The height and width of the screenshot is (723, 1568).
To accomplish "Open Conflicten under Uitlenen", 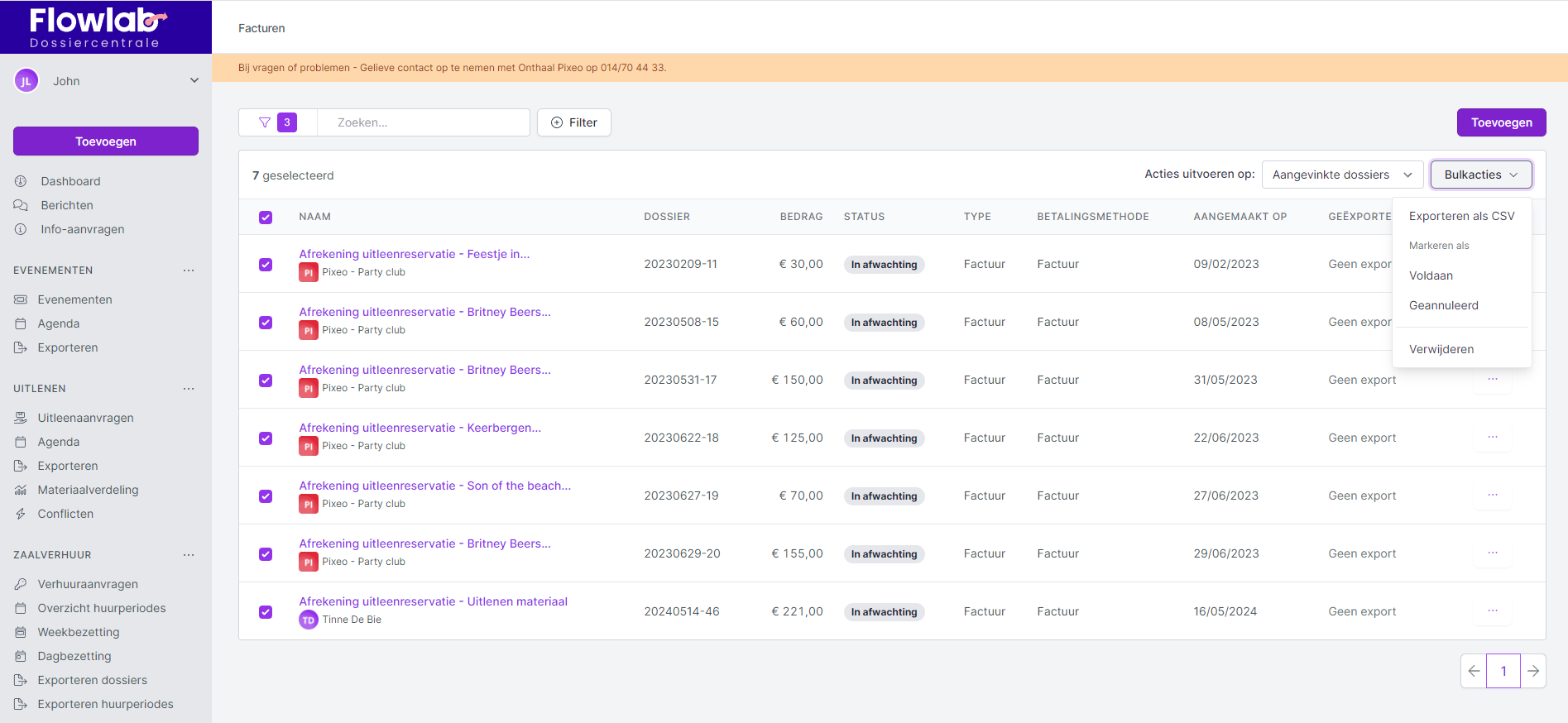I will click(65, 514).
